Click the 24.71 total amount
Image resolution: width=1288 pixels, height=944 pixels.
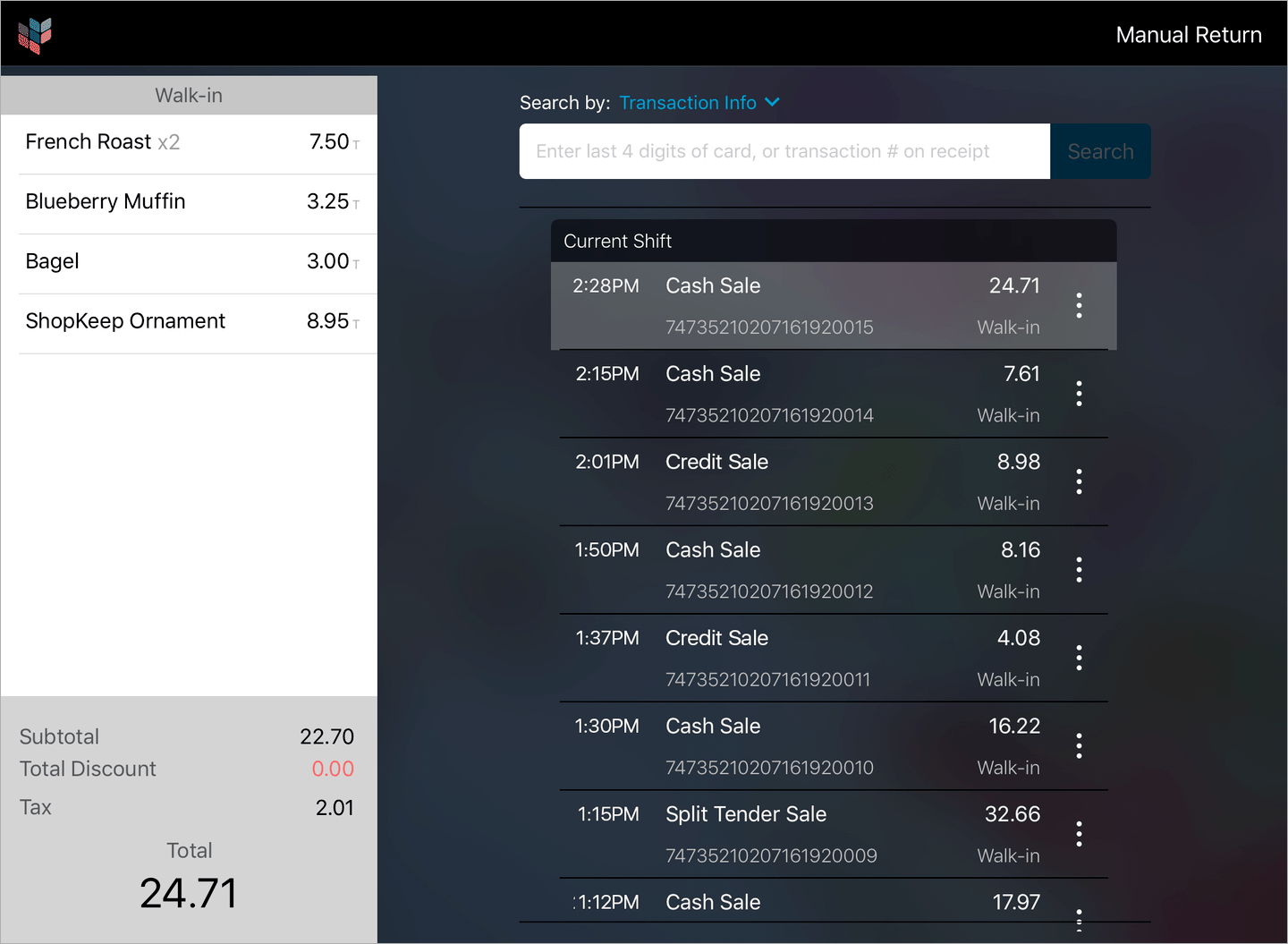tap(189, 893)
